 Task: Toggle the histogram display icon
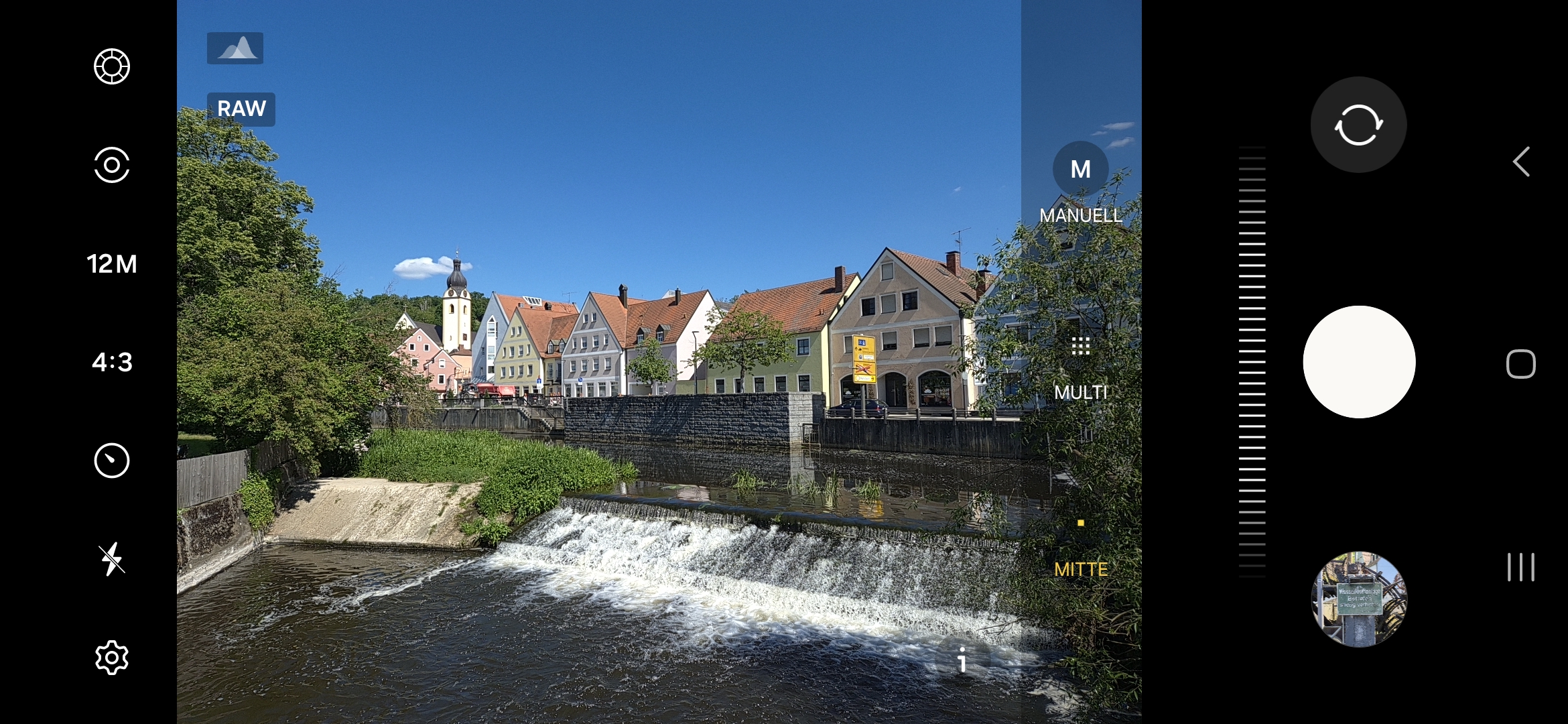coord(235,48)
